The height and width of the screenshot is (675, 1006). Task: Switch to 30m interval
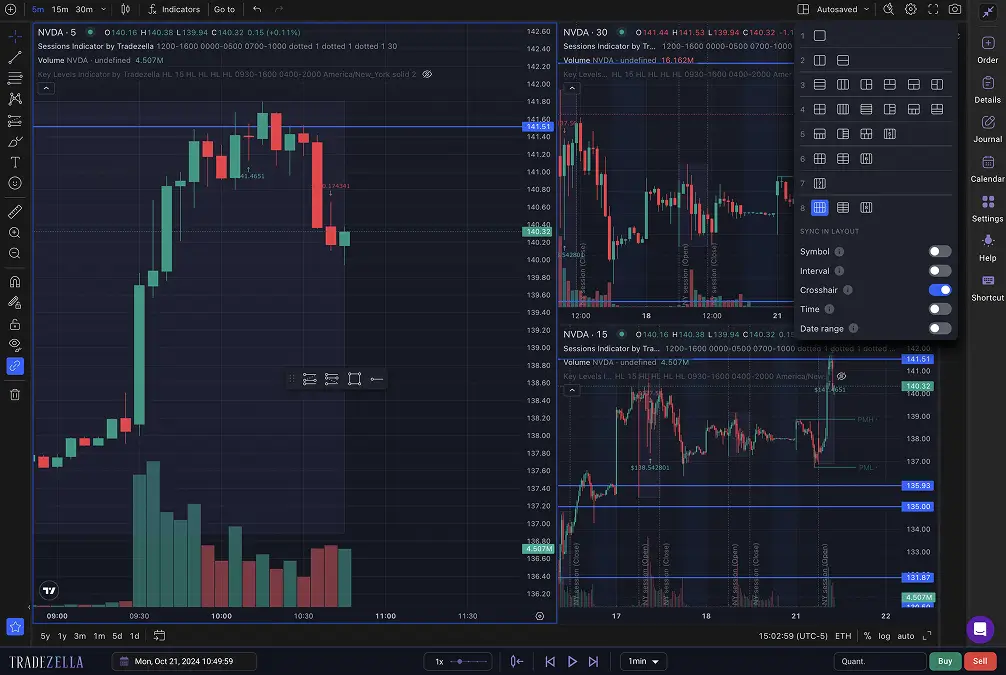pyautogui.click(x=84, y=9)
